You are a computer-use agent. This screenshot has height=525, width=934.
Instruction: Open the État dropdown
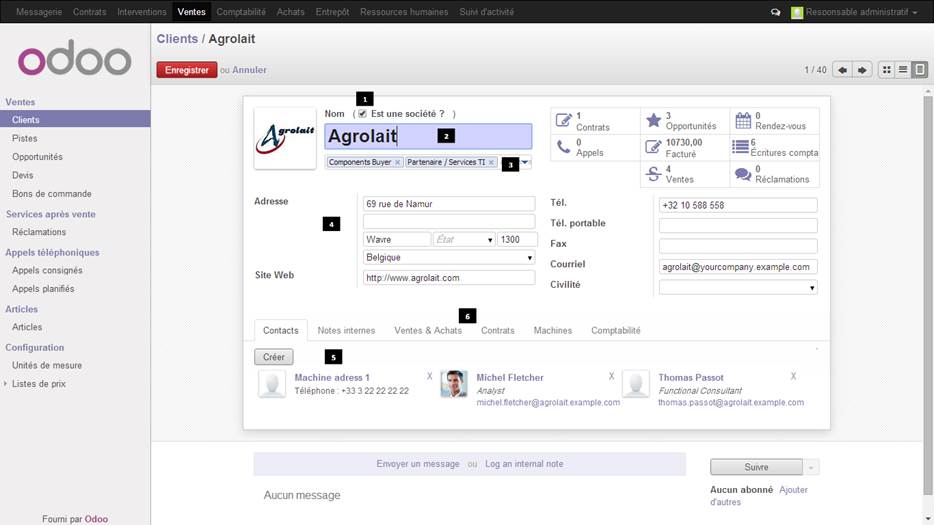[x=464, y=240]
